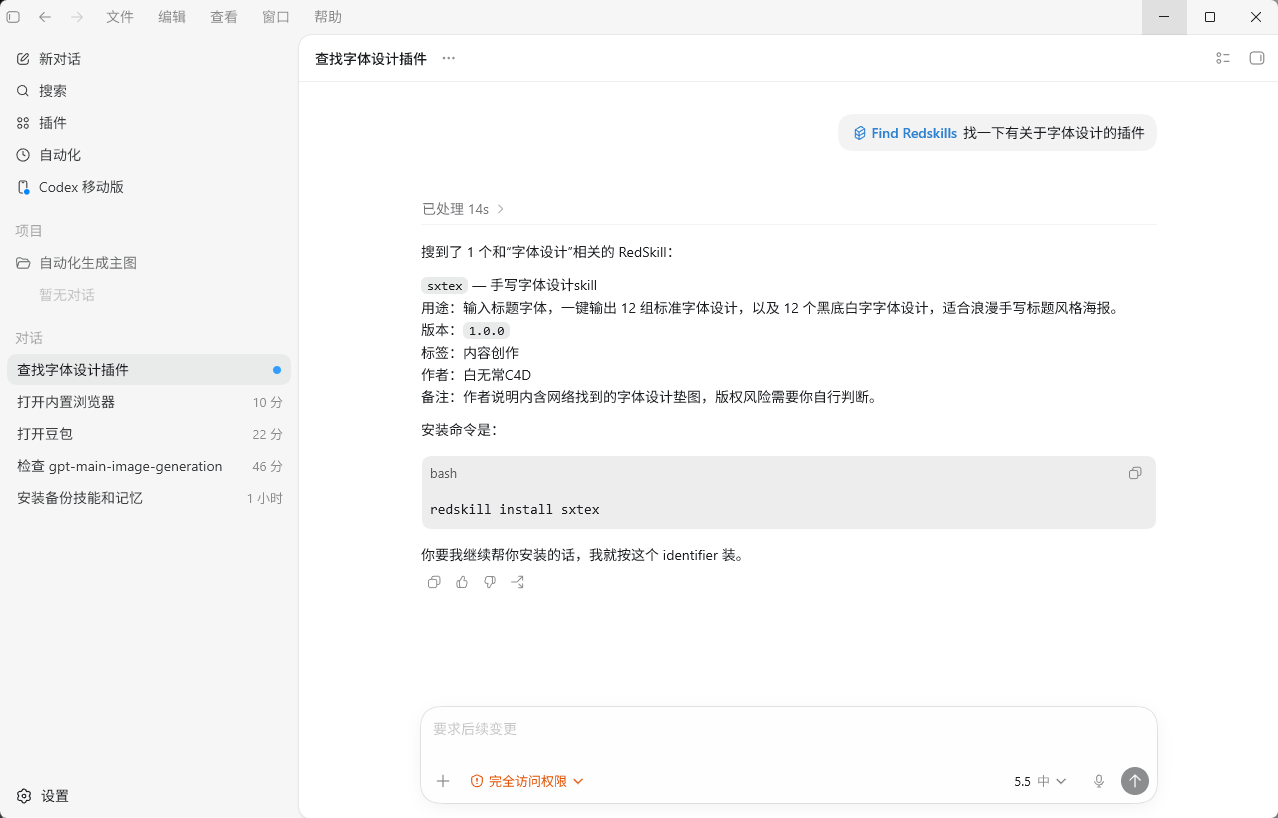Open the 安装备份技能和记忆 conversation
This screenshot has height=818, width=1278.
click(x=149, y=498)
